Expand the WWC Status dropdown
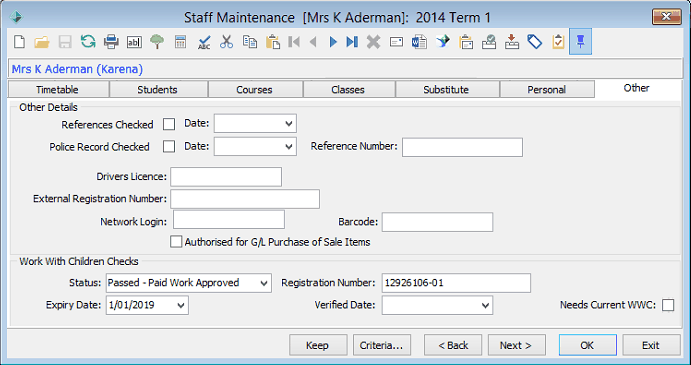691x365 pixels. click(264, 283)
